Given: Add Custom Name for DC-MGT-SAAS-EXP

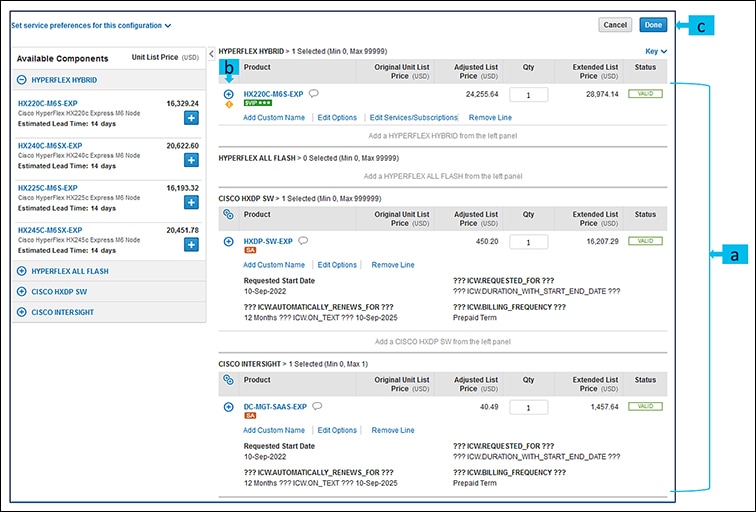Looking at the screenshot, I should (x=274, y=430).
